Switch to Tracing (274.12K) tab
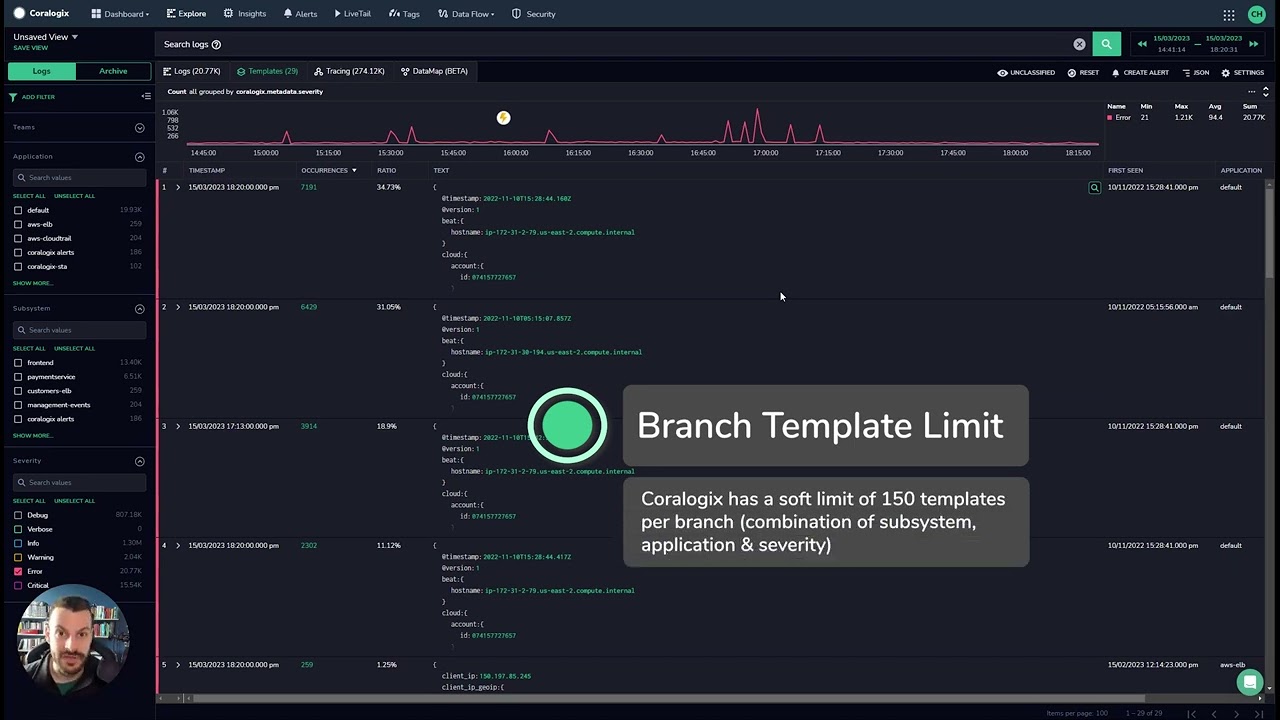 point(349,71)
